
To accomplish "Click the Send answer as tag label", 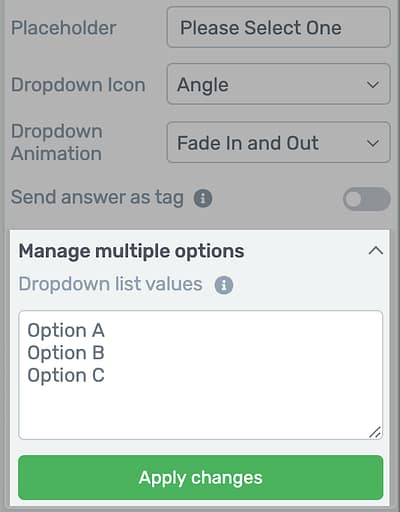I will pos(97,197).
